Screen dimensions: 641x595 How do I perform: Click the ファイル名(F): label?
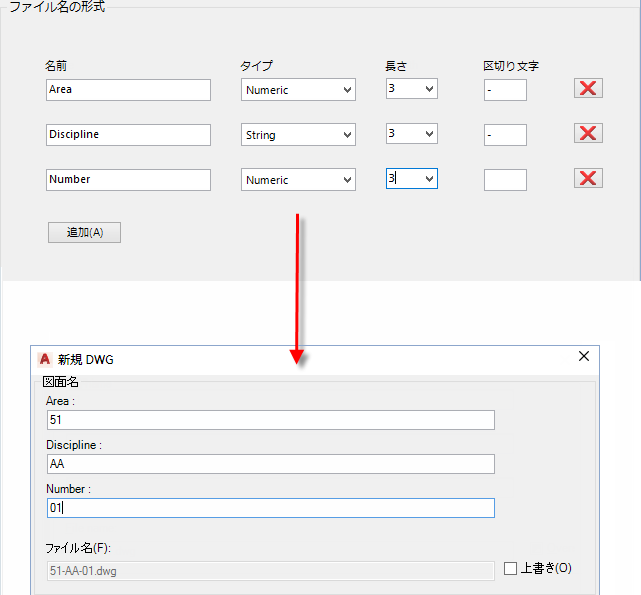[78, 548]
